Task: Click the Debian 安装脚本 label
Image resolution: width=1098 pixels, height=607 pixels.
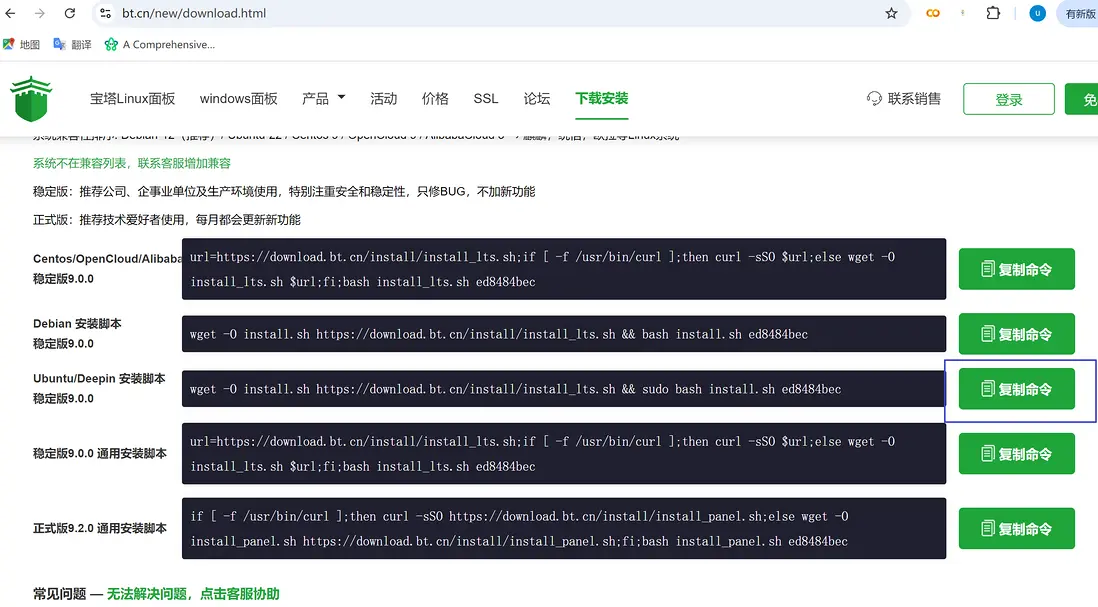Action: click(x=77, y=323)
